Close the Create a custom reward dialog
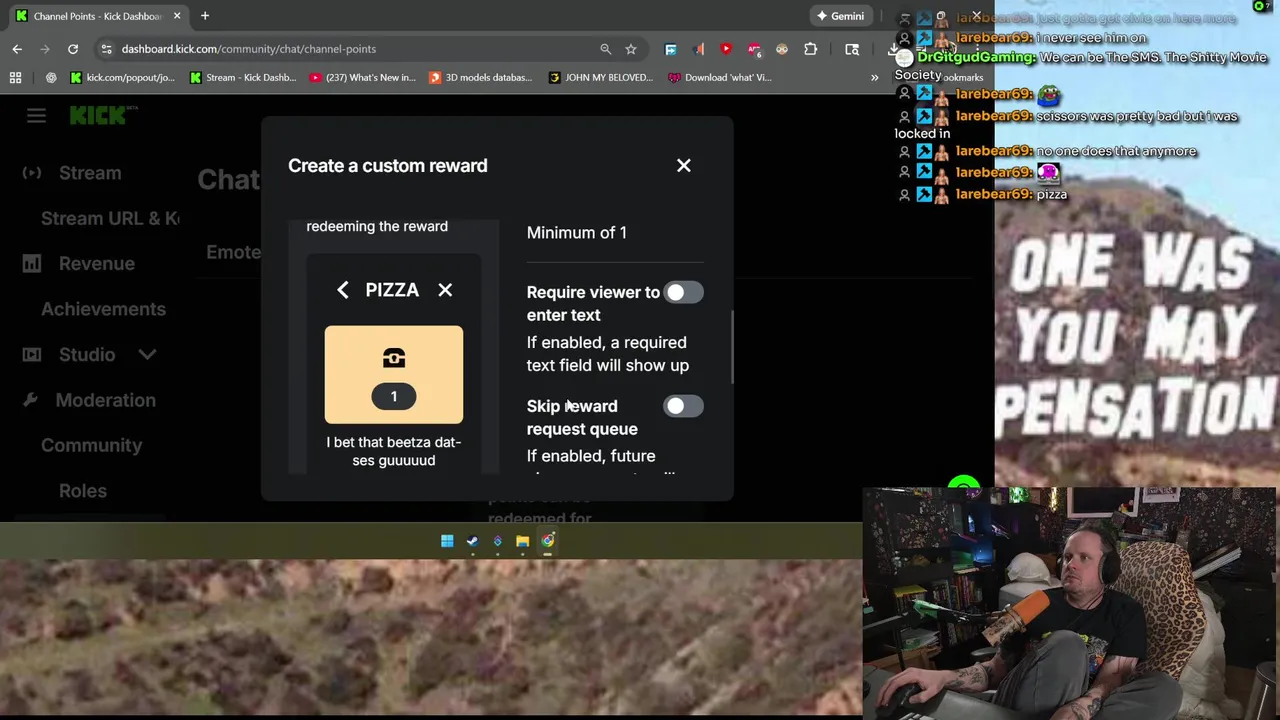Viewport: 1280px width, 720px height. coord(683,166)
